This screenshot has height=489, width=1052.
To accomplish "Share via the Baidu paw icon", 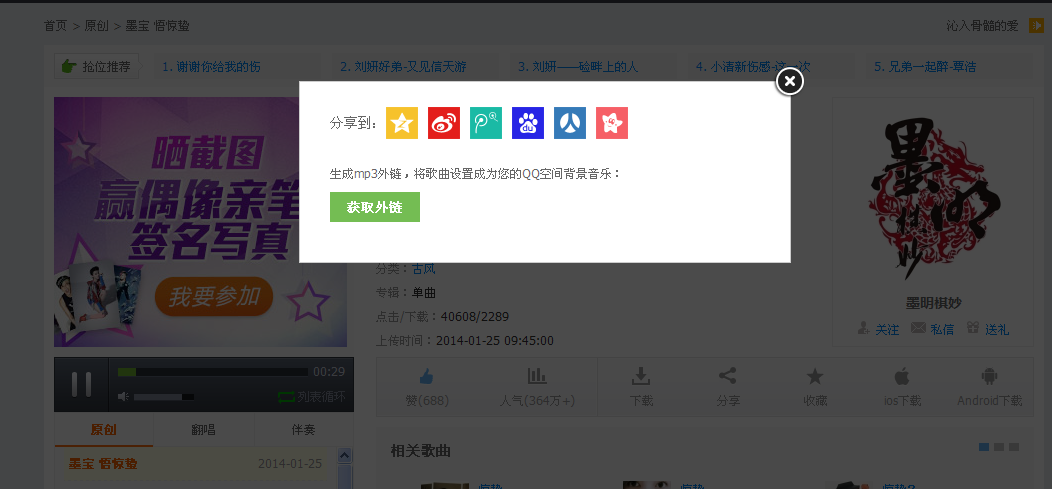I will 528,123.
